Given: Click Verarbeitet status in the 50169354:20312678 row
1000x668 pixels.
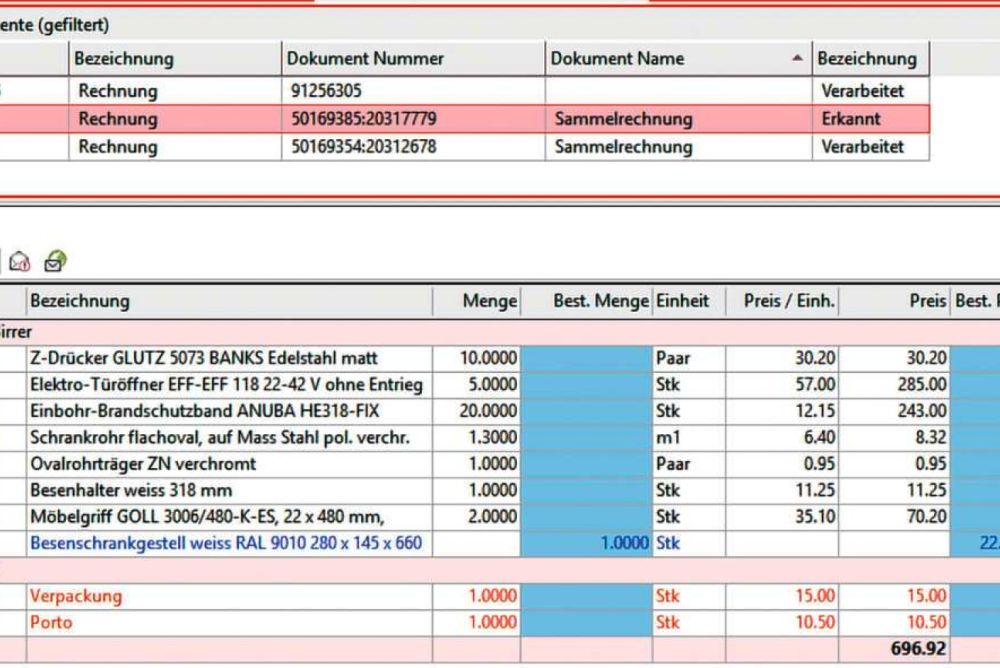Looking at the screenshot, I should coord(871,147).
